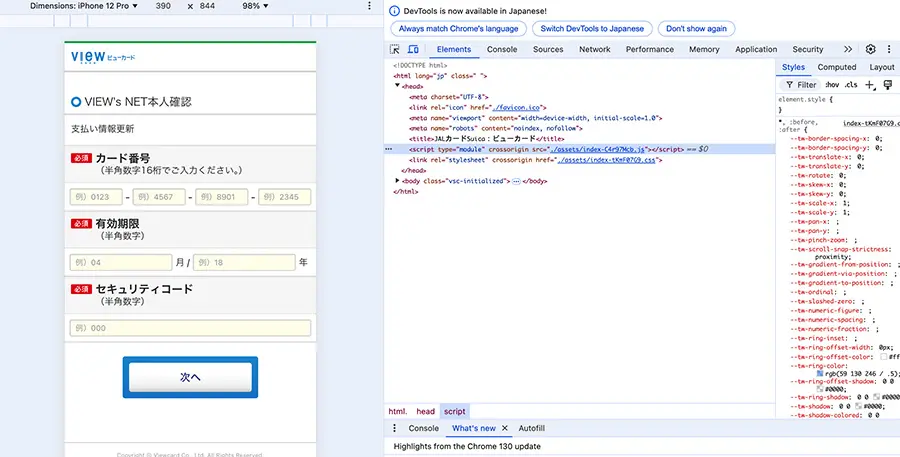Select head breadcrumb in DOM path
Screen dimensions: 900x457
(x=425, y=411)
